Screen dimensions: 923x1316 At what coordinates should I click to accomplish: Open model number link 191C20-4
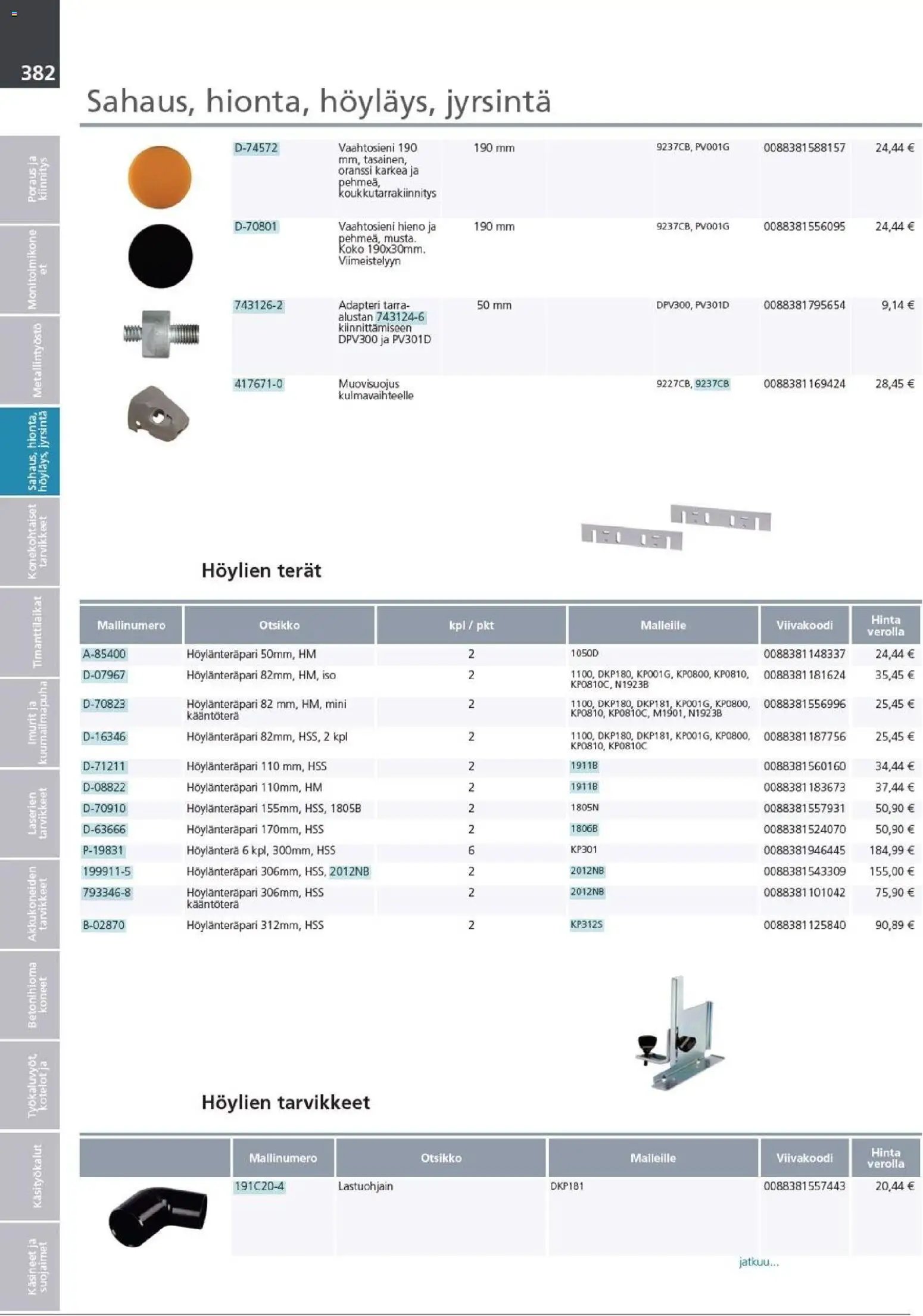(259, 1186)
